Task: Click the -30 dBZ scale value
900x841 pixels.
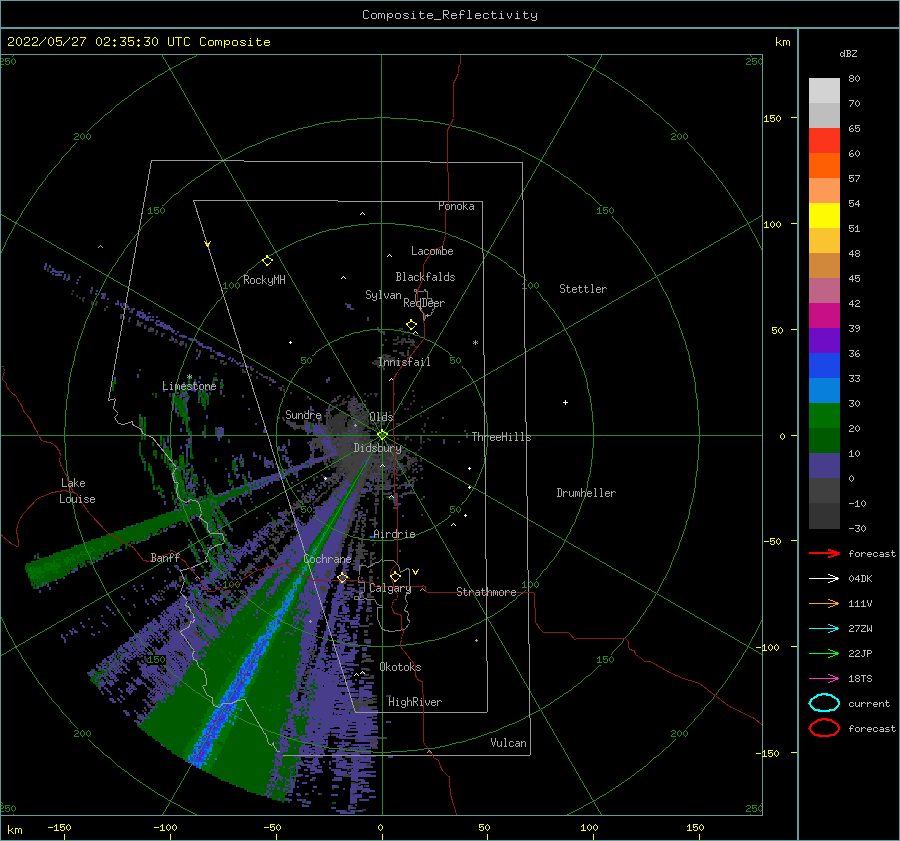Action: [857, 528]
